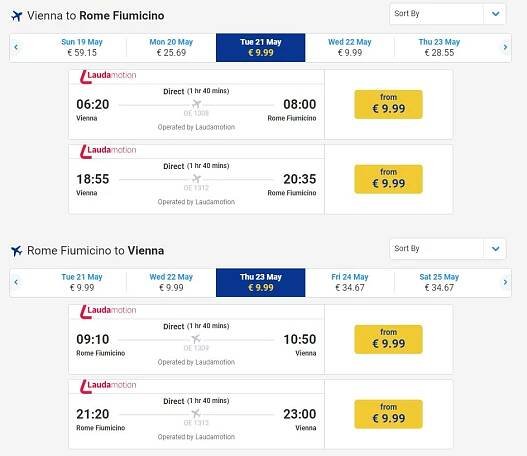Select the Fri 24 May return date tab
This screenshot has width=527, height=456.
tap(350, 282)
